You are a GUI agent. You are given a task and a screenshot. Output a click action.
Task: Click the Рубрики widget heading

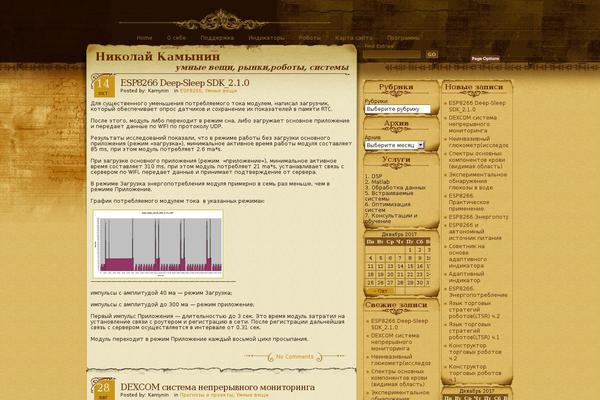coord(396,87)
